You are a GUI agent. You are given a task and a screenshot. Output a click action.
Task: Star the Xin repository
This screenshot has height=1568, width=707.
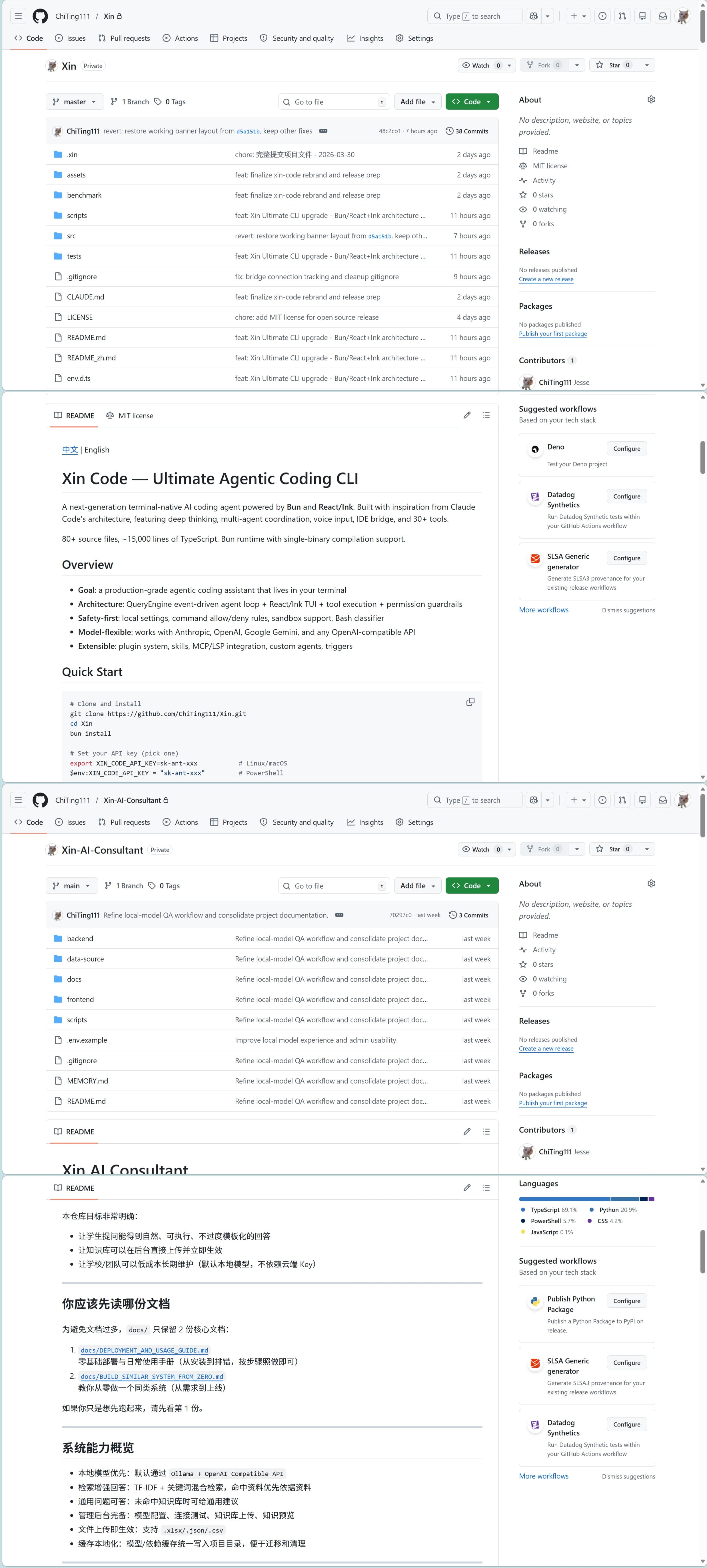(614, 65)
